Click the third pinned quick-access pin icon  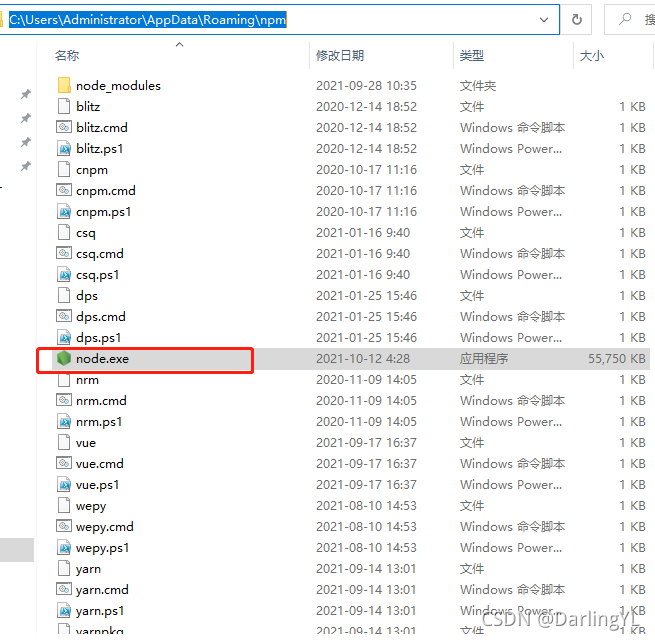coord(26,142)
